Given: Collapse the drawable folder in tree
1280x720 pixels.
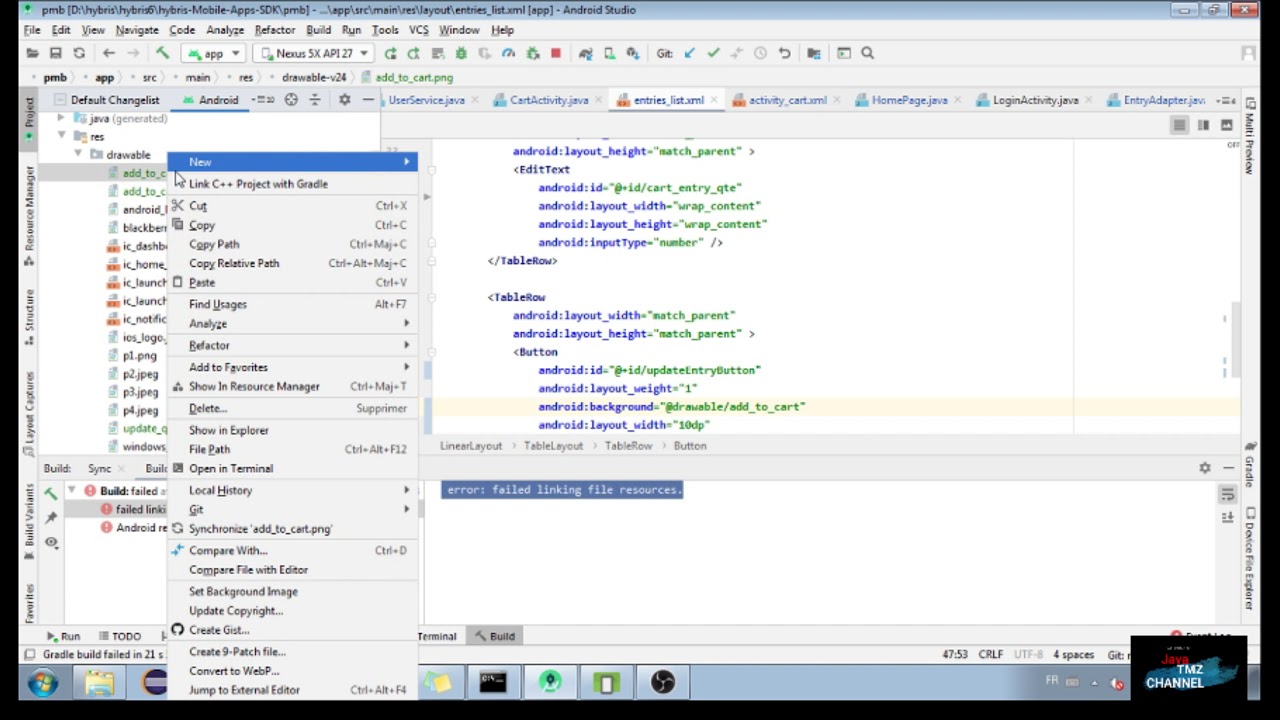Looking at the screenshot, I should (78, 155).
